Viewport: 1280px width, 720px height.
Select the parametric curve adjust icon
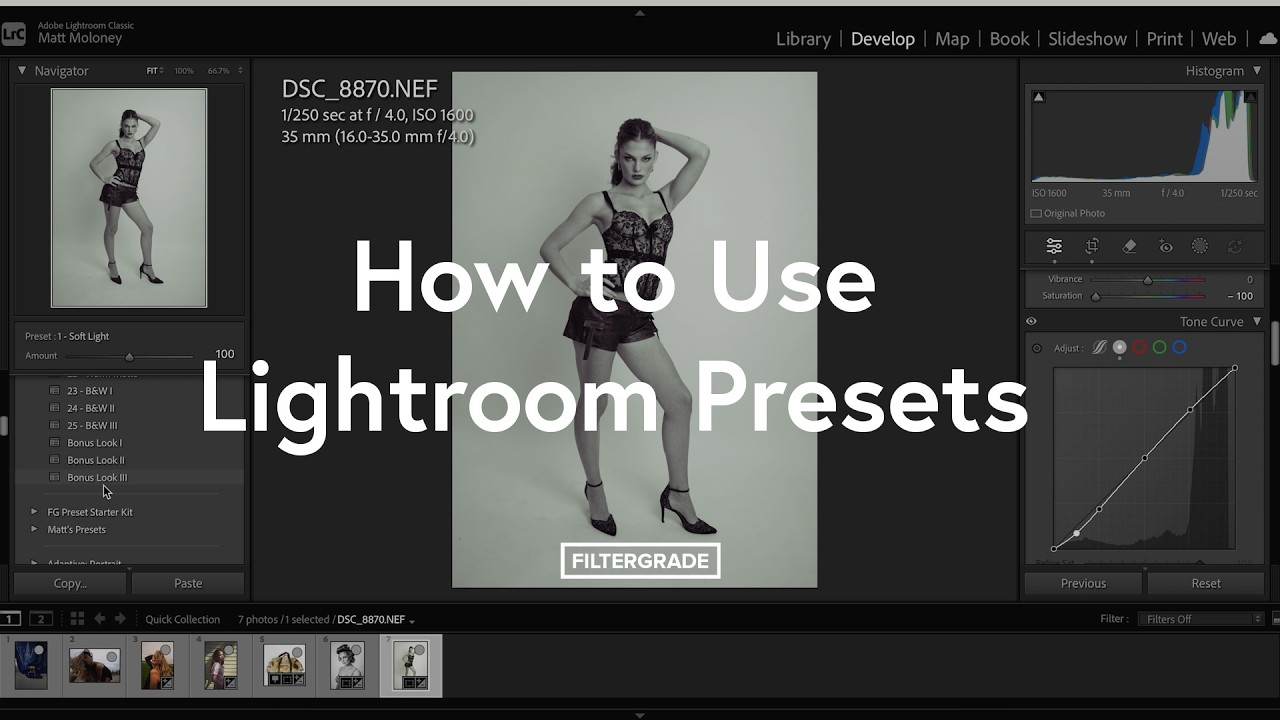click(x=1099, y=348)
